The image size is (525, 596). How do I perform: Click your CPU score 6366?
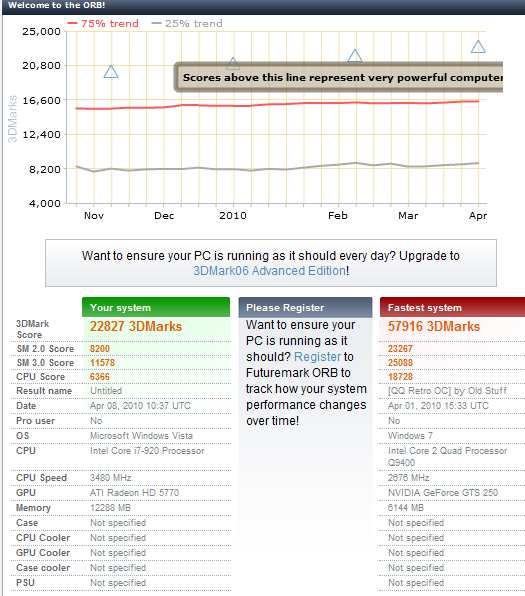coord(100,377)
